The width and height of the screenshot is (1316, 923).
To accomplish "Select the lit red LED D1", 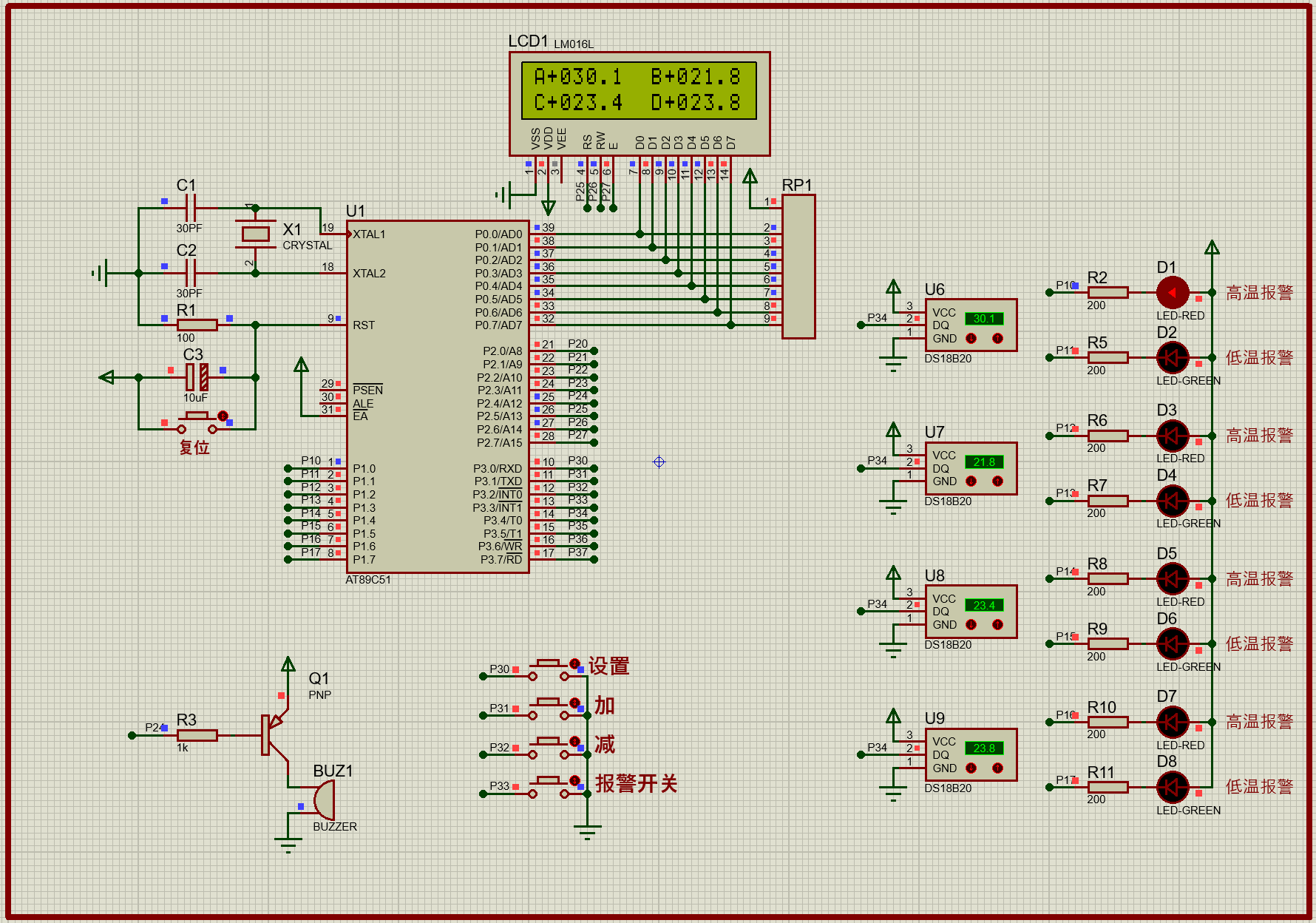I will pos(1173,293).
